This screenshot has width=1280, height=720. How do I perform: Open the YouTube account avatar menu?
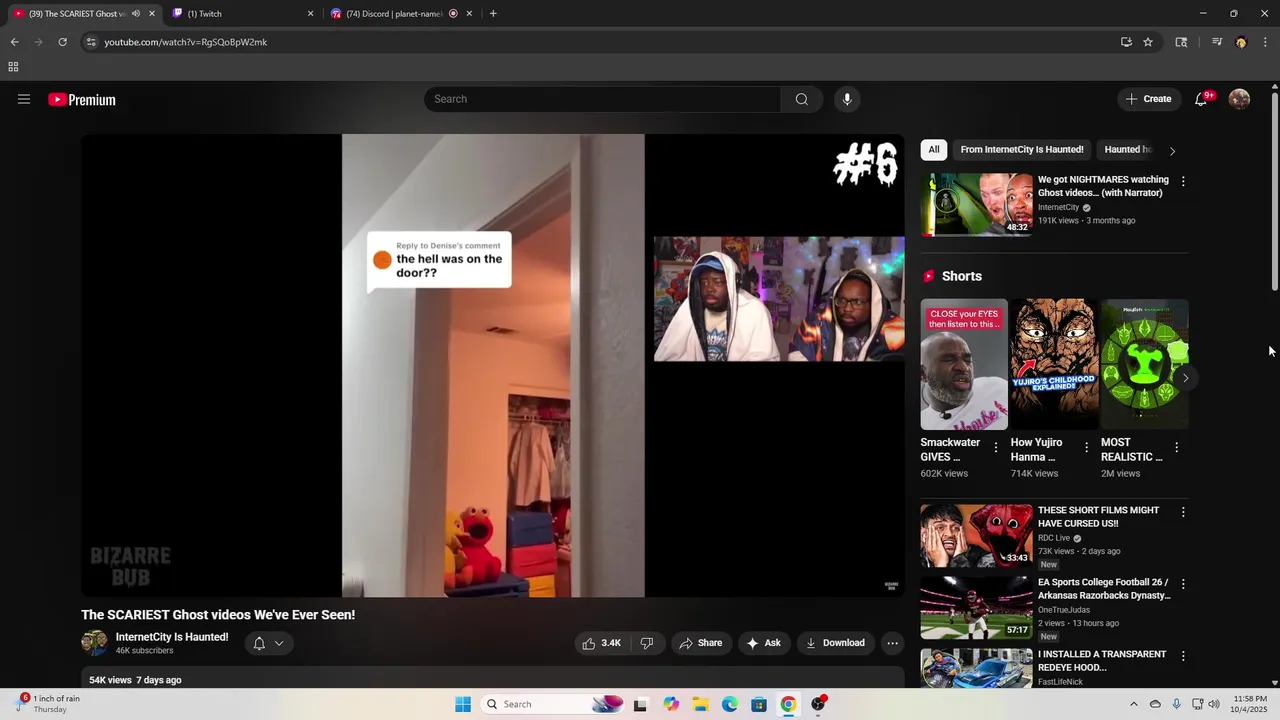click(x=1239, y=99)
